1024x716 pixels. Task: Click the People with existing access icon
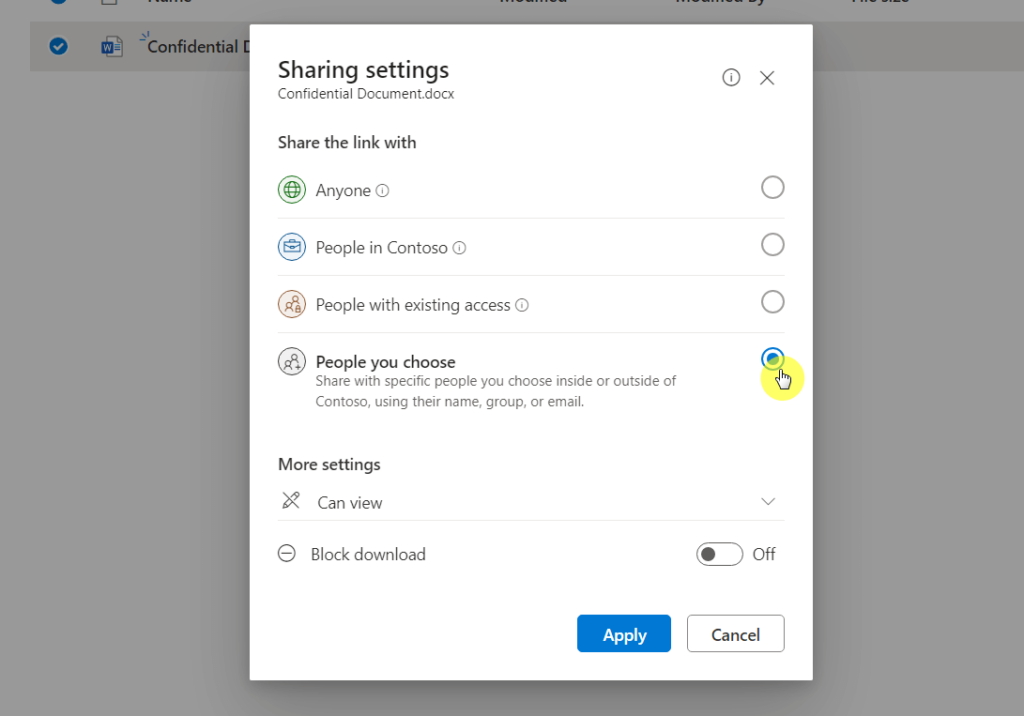[292, 304]
